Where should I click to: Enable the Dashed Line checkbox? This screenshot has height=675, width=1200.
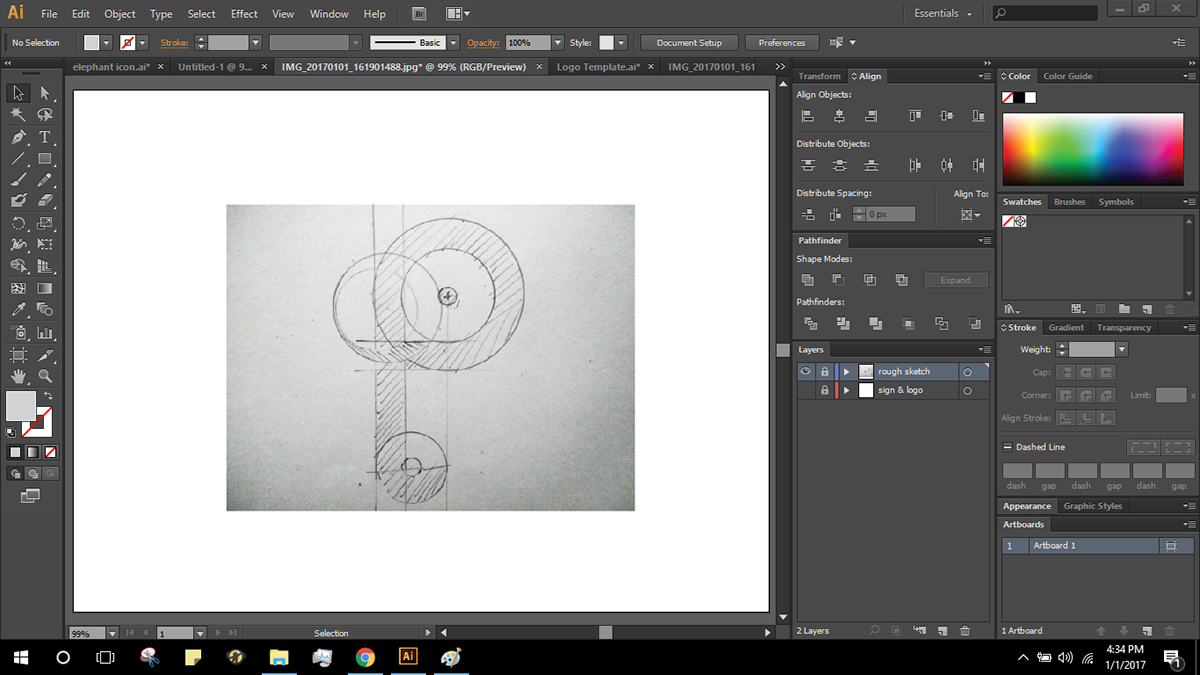[1007, 447]
